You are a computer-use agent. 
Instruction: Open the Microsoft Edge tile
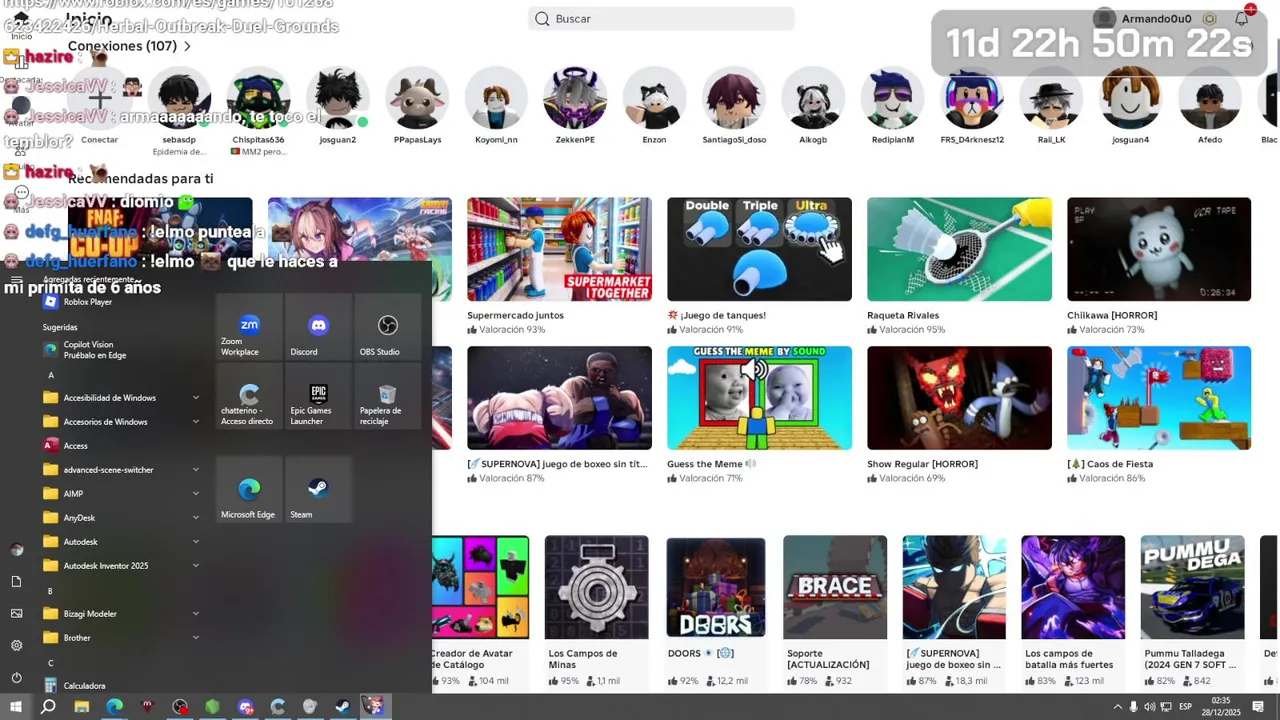click(249, 489)
